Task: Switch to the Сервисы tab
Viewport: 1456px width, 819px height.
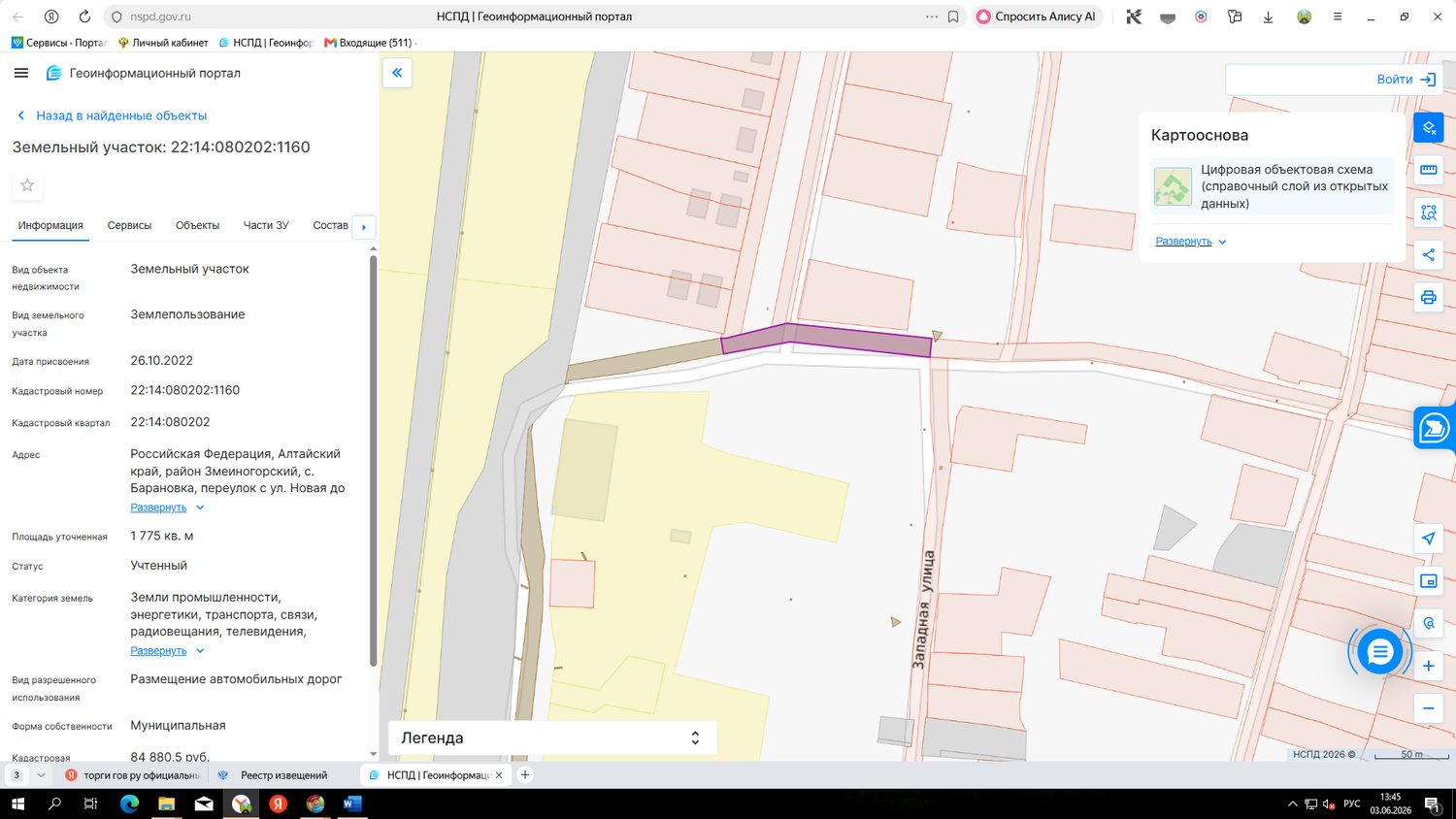Action: [129, 225]
